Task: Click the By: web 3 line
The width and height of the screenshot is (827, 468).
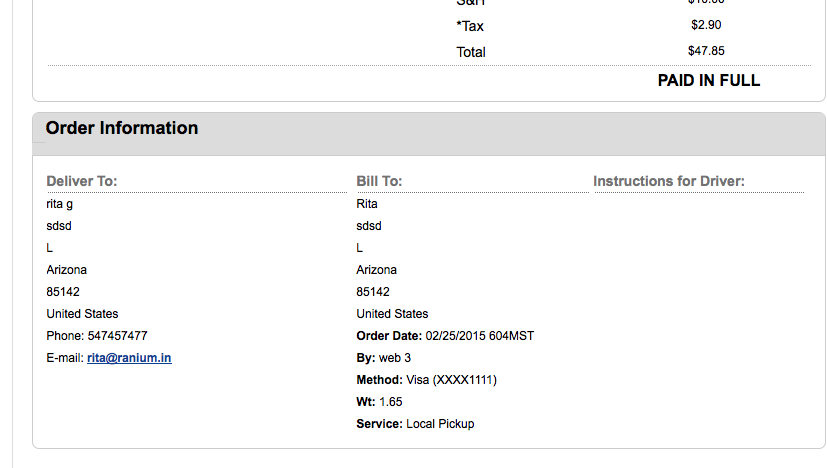Action: 383,358
